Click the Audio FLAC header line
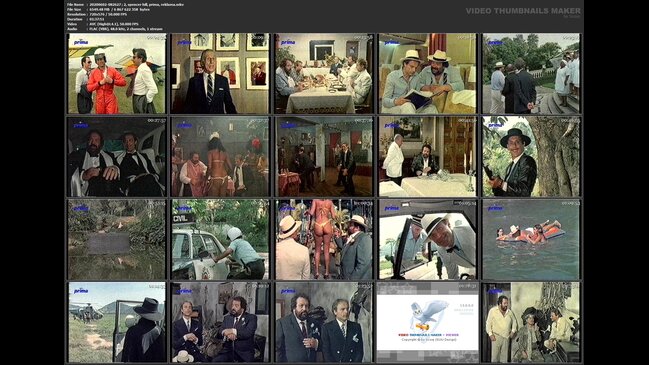Viewport: 649px width, 365px height. [x=115, y=29]
